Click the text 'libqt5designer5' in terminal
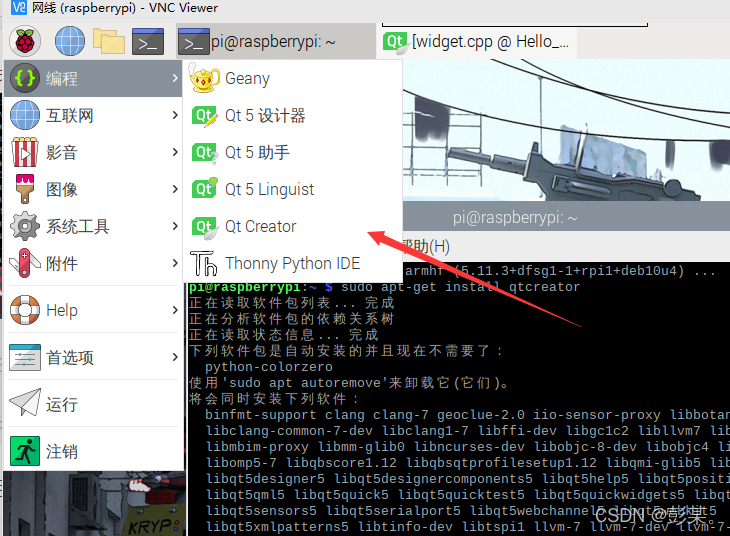The image size is (730, 536). pyautogui.click(x=265, y=479)
